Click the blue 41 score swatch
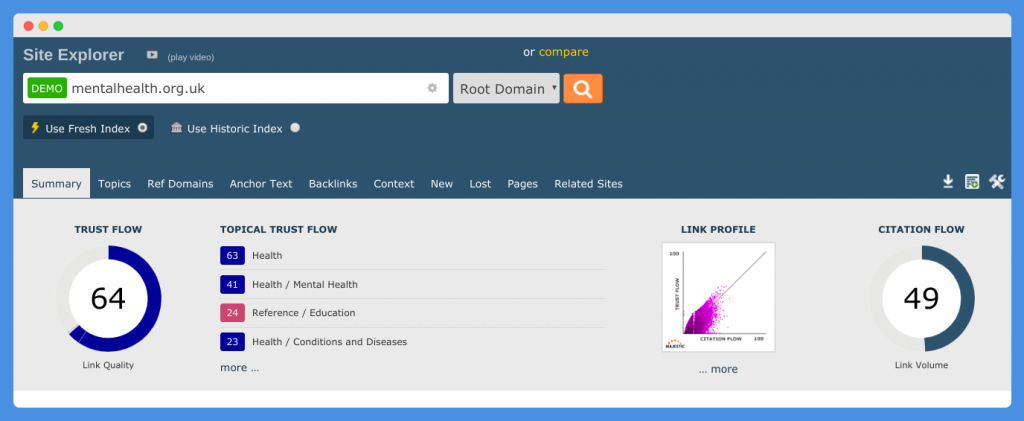Viewport: 1024px width, 421px height. point(232,284)
